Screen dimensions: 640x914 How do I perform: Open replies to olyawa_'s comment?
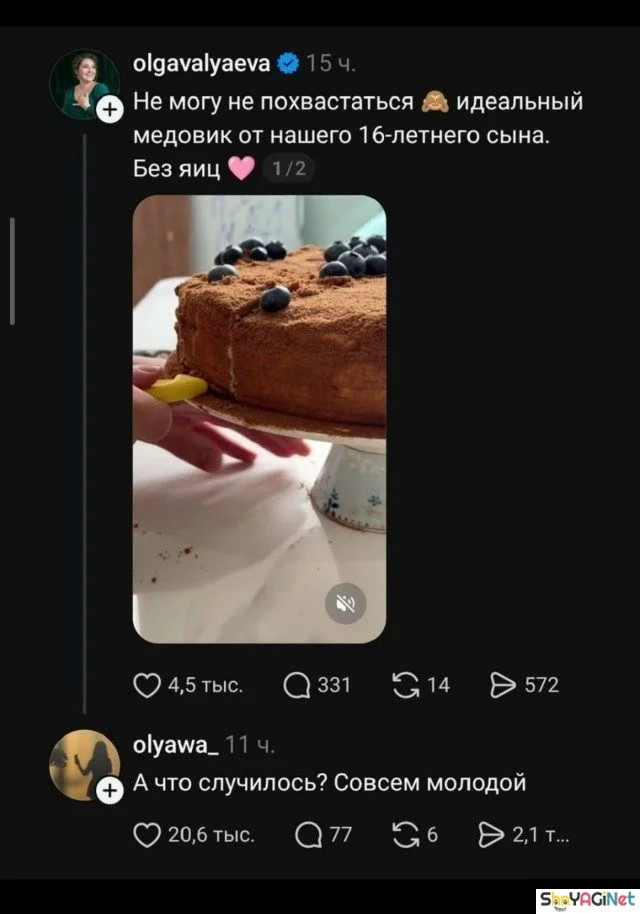pos(308,835)
